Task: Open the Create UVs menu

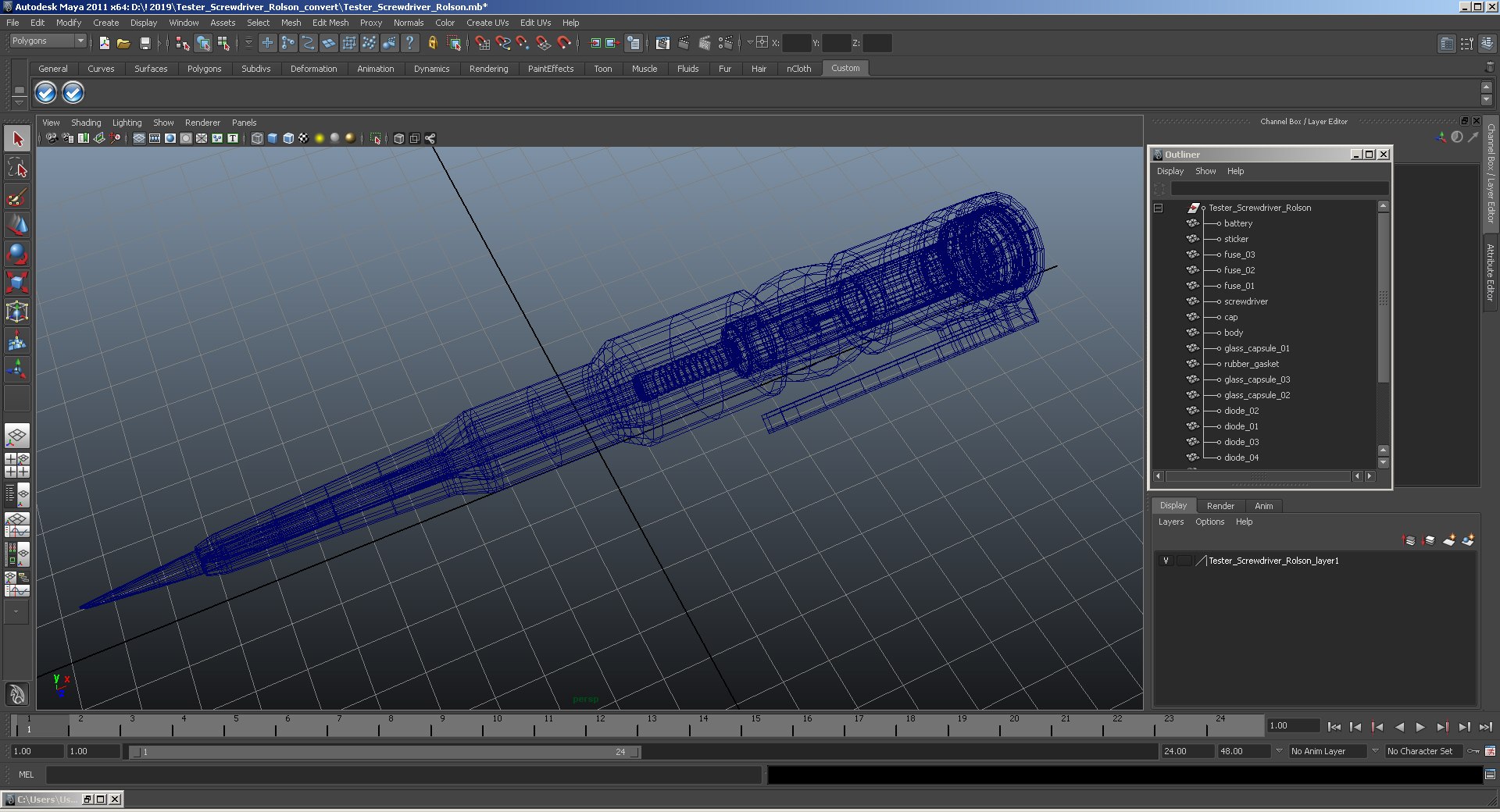Action: pyautogui.click(x=487, y=23)
